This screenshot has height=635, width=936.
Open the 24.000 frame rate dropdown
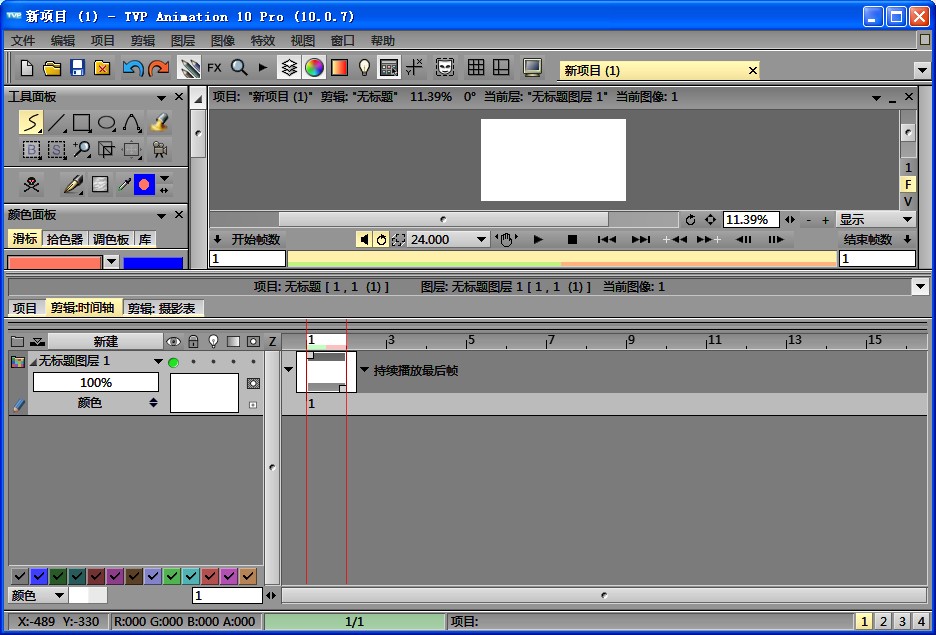480,239
